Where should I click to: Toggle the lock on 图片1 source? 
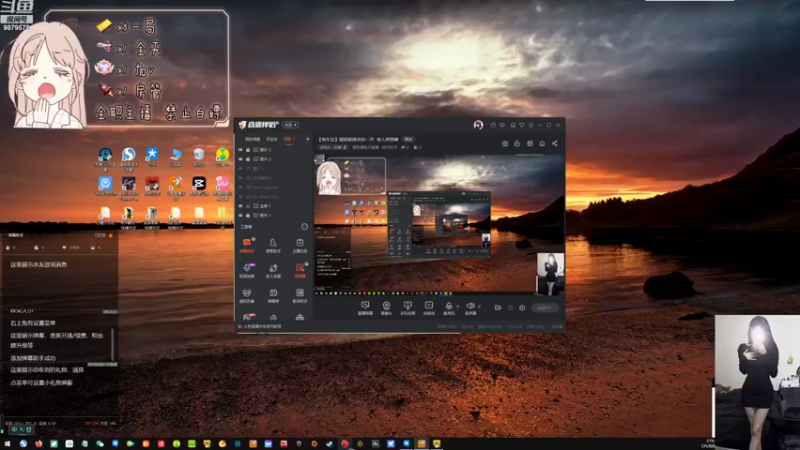(x=248, y=215)
